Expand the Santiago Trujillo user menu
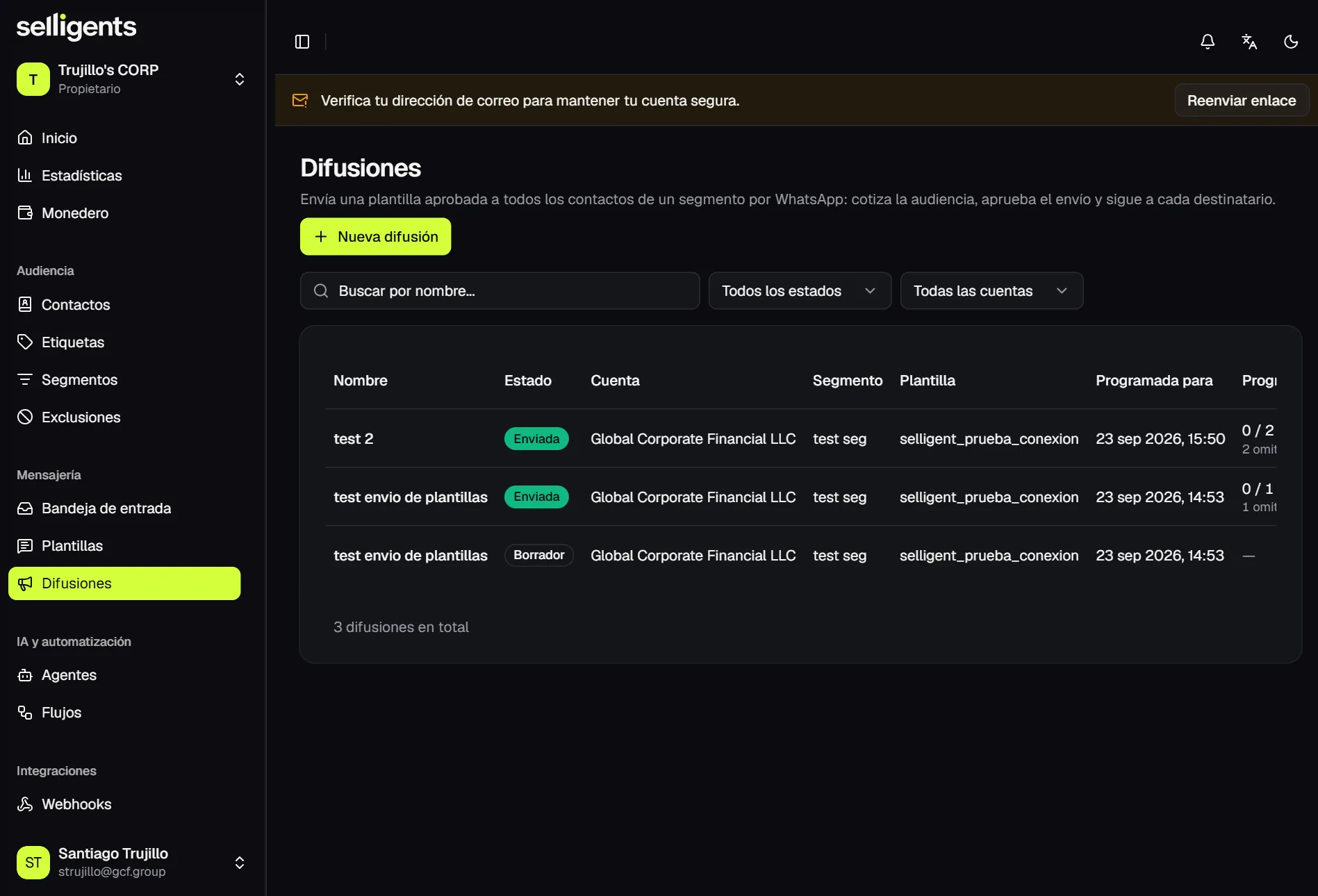The width and height of the screenshot is (1318, 896). pos(132,863)
